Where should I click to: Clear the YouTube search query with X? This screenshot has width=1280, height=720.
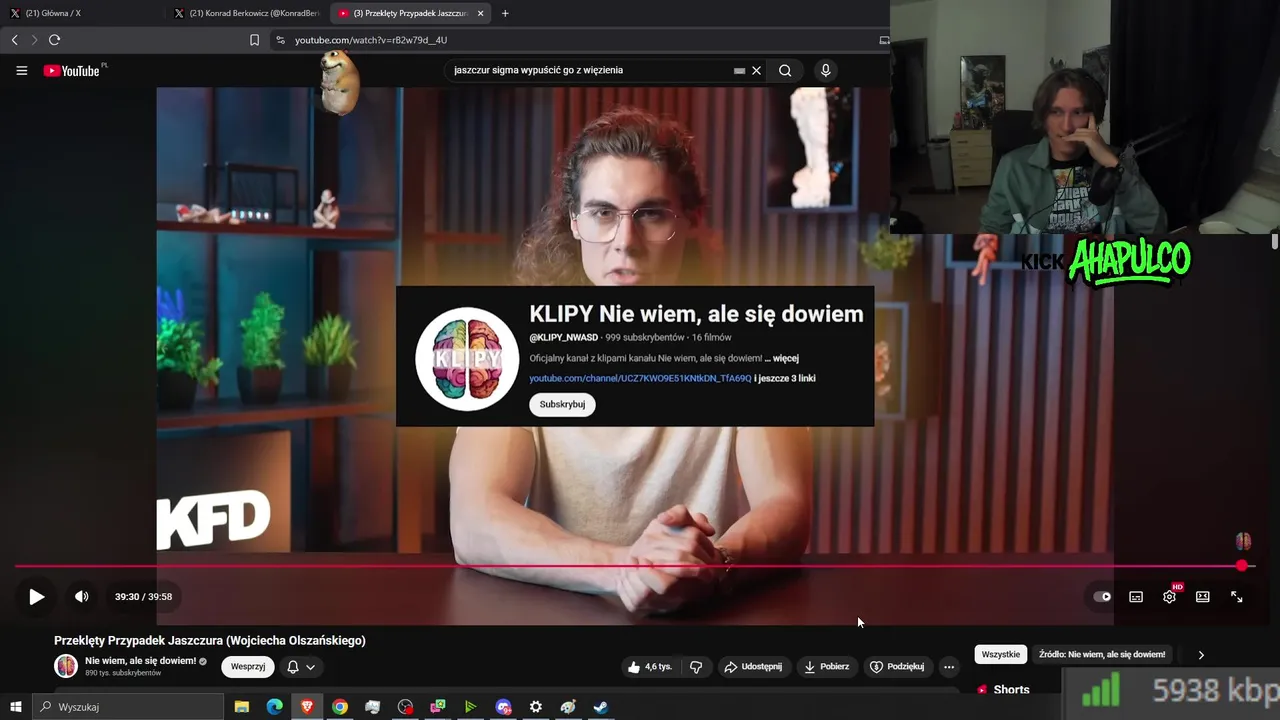coord(756,71)
